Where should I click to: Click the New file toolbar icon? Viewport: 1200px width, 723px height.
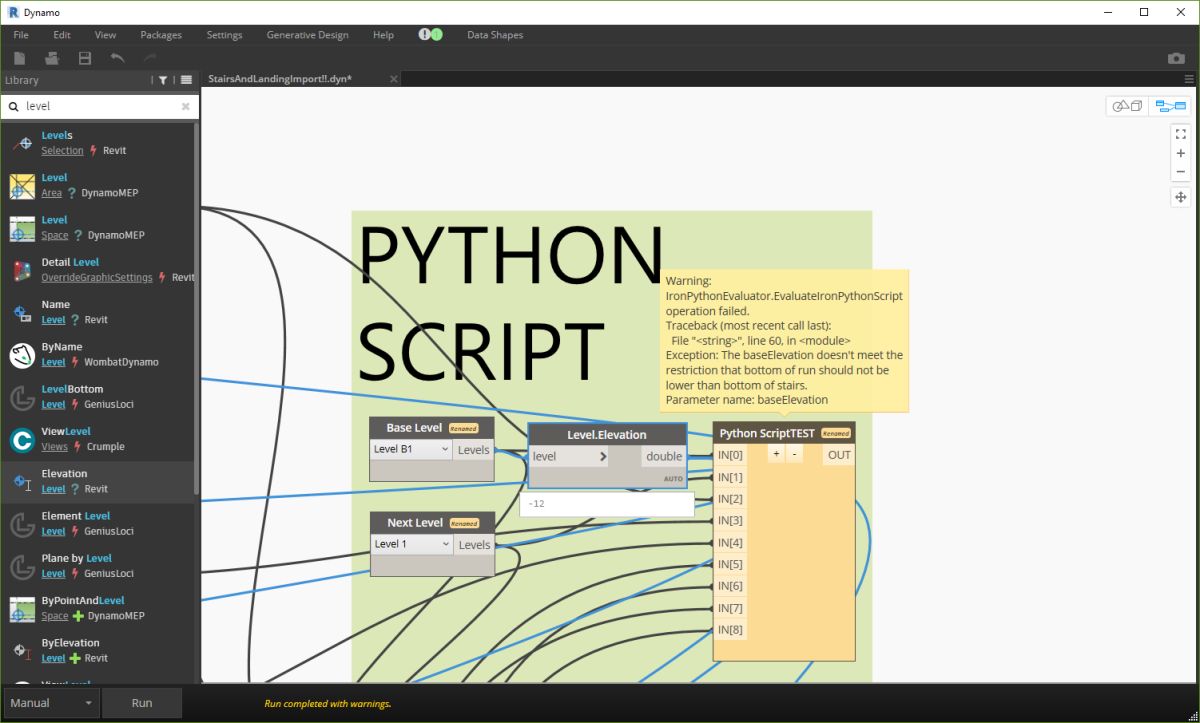(20, 59)
